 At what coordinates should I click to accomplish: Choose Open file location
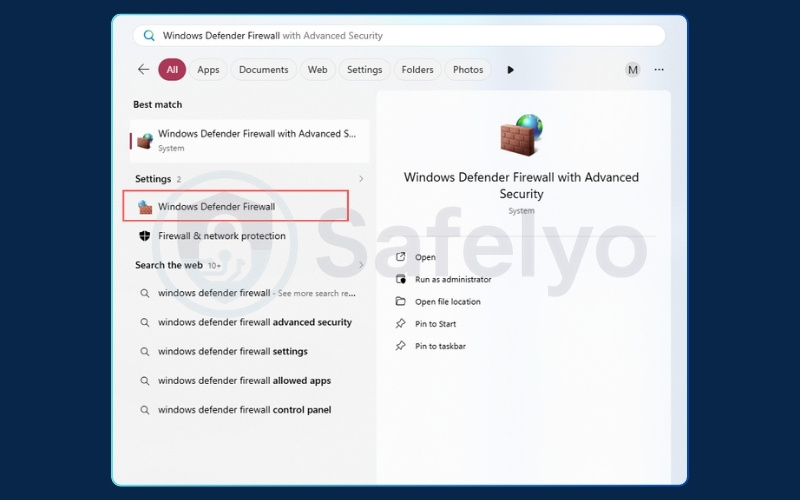[x=447, y=302]
